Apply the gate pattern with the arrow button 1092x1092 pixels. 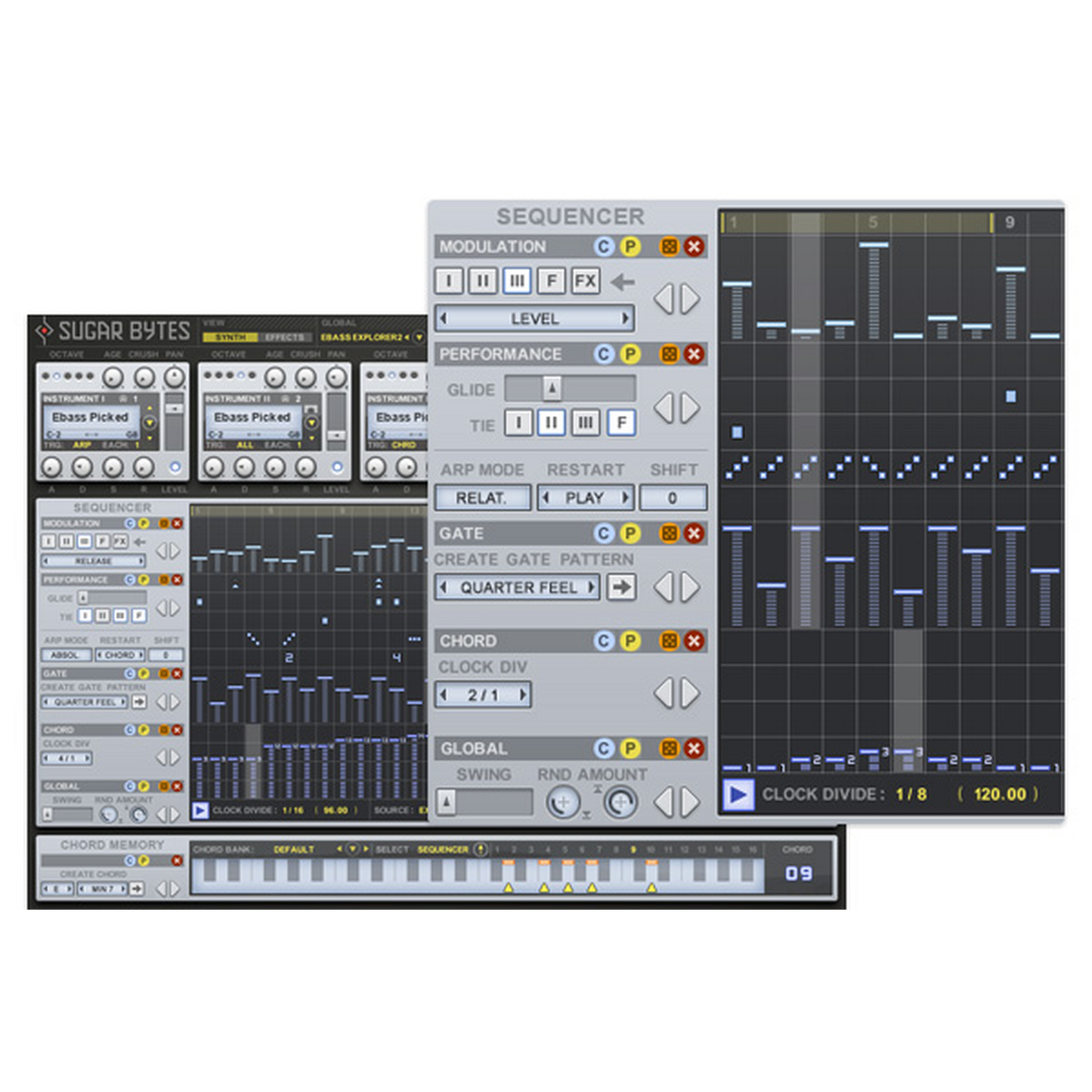pyautogui.click(x=621, y=587)
